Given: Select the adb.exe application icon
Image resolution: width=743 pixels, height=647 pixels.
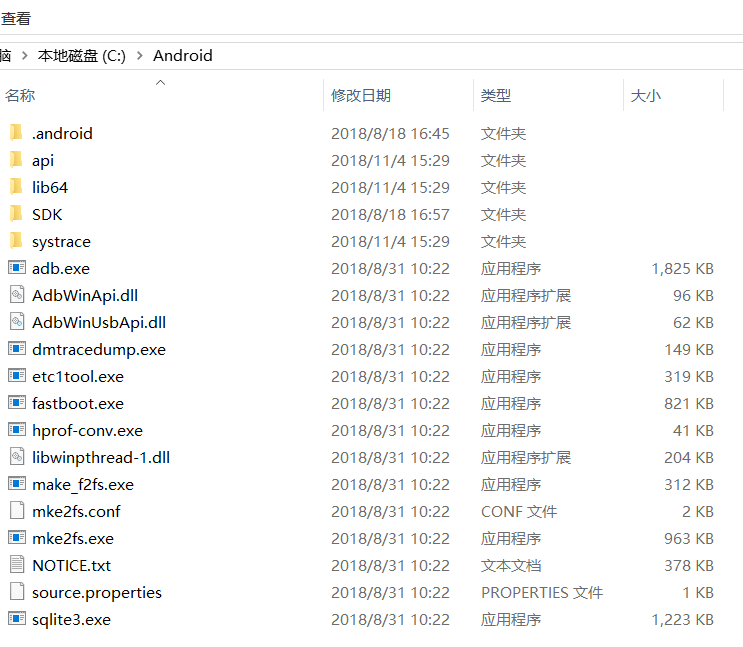Looking at the screenshot, I should tap(17, 268).
